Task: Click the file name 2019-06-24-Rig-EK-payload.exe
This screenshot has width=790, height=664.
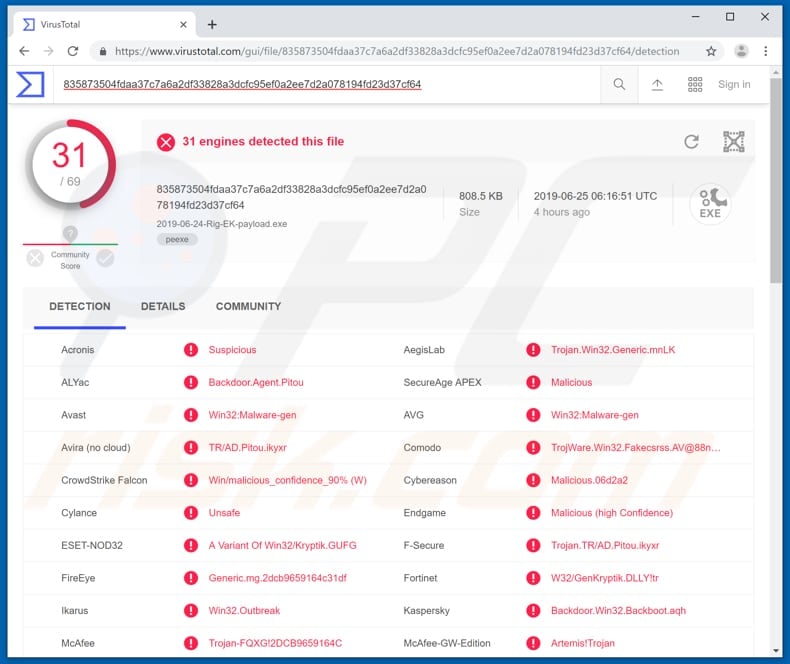Action: pyautogui.click(x=222, y=224)
